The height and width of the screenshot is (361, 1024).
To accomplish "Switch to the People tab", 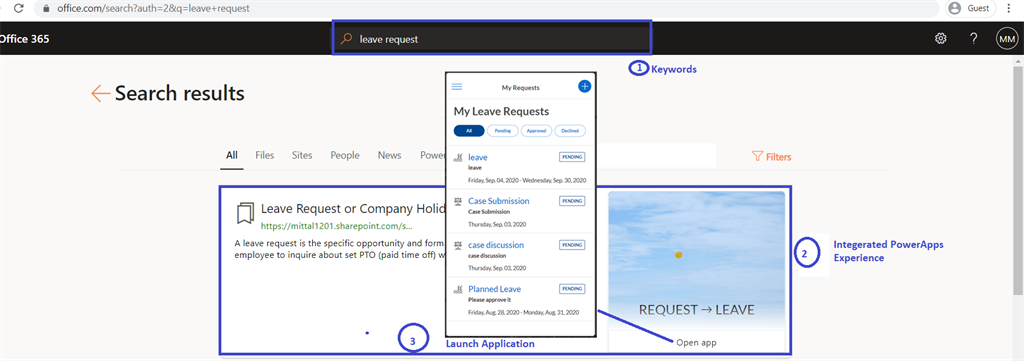I will (x=345, y=155).
